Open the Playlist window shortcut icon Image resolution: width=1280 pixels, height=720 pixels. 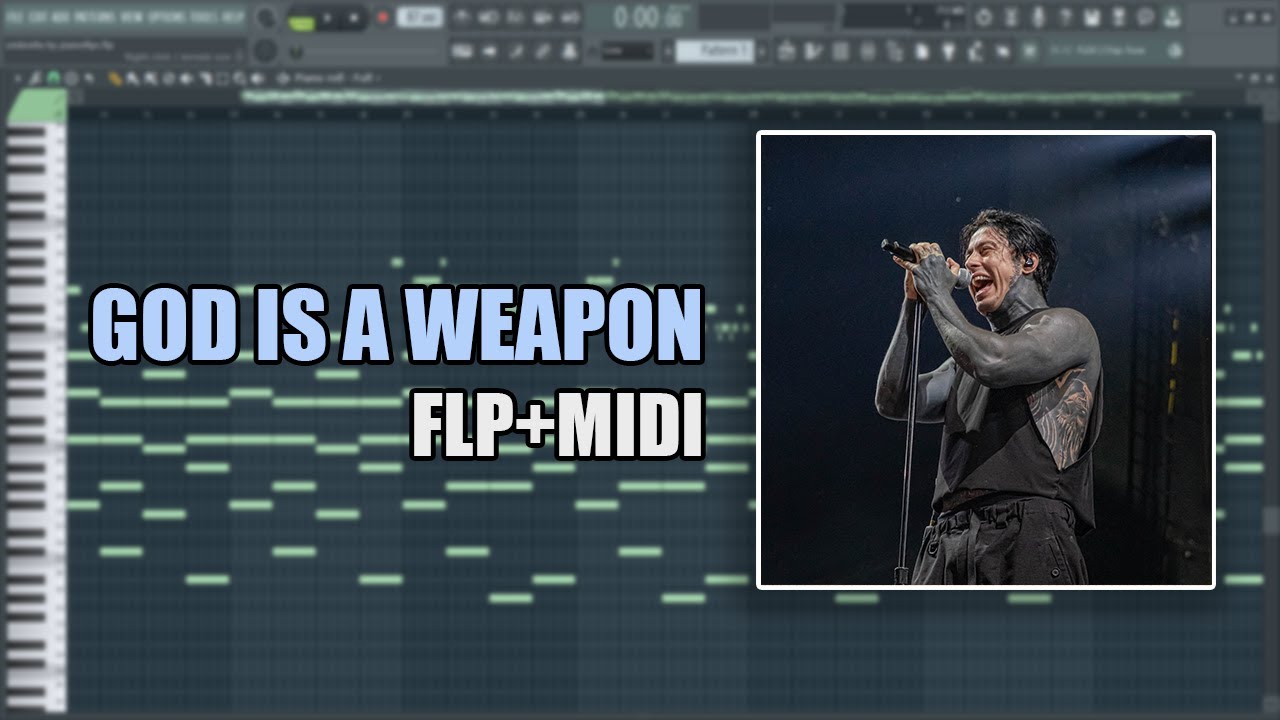pos(785,50)
